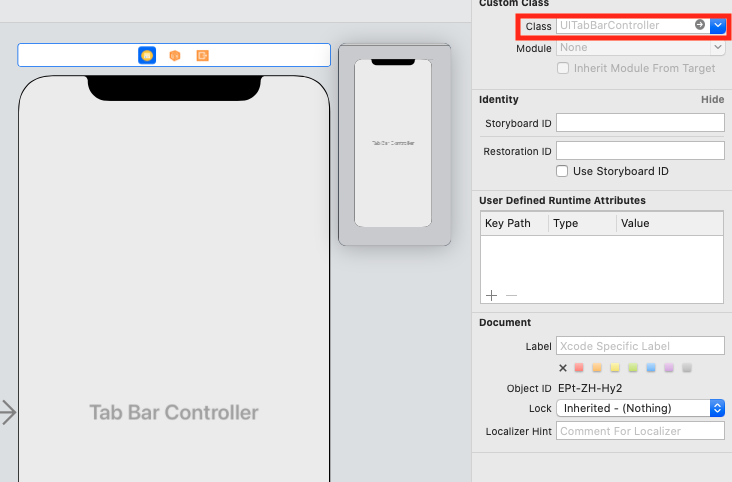
Task: Select the small Tab Bar Controller thumbnail
Action: click(x=394, y=144)
